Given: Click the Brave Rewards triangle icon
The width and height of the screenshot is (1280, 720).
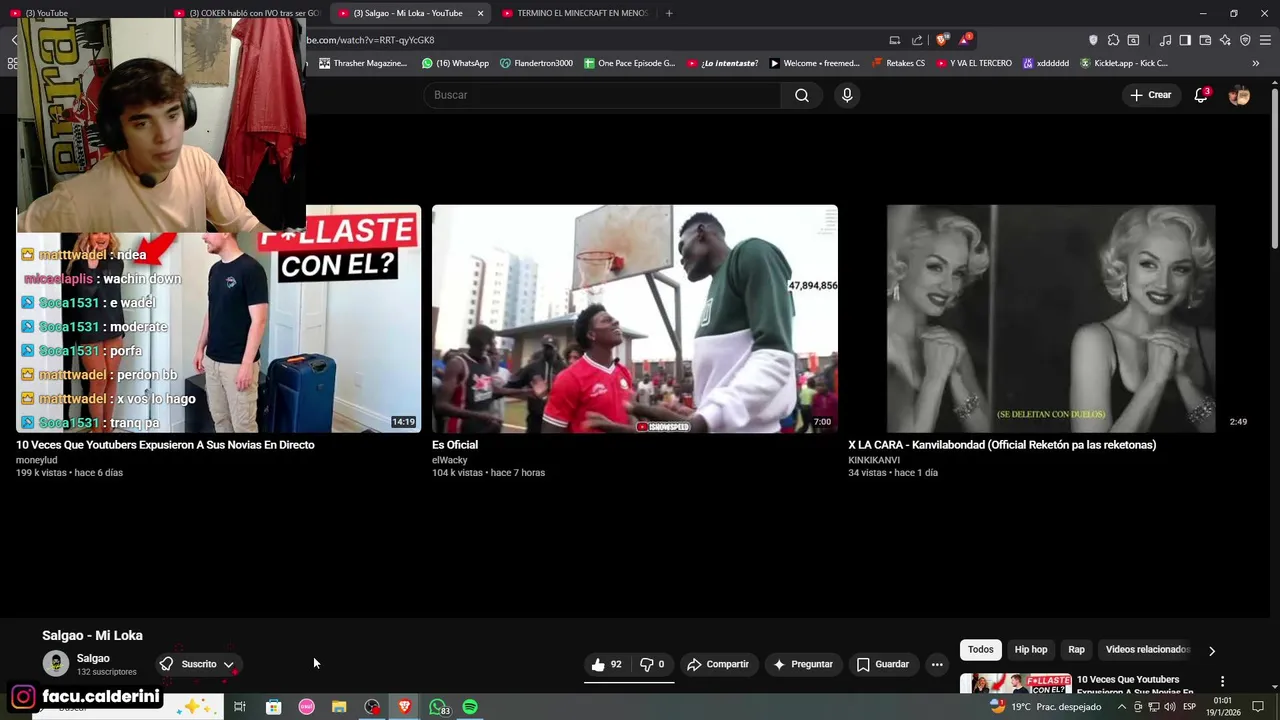Looking at the screenshot, I should tap(965, 40).
